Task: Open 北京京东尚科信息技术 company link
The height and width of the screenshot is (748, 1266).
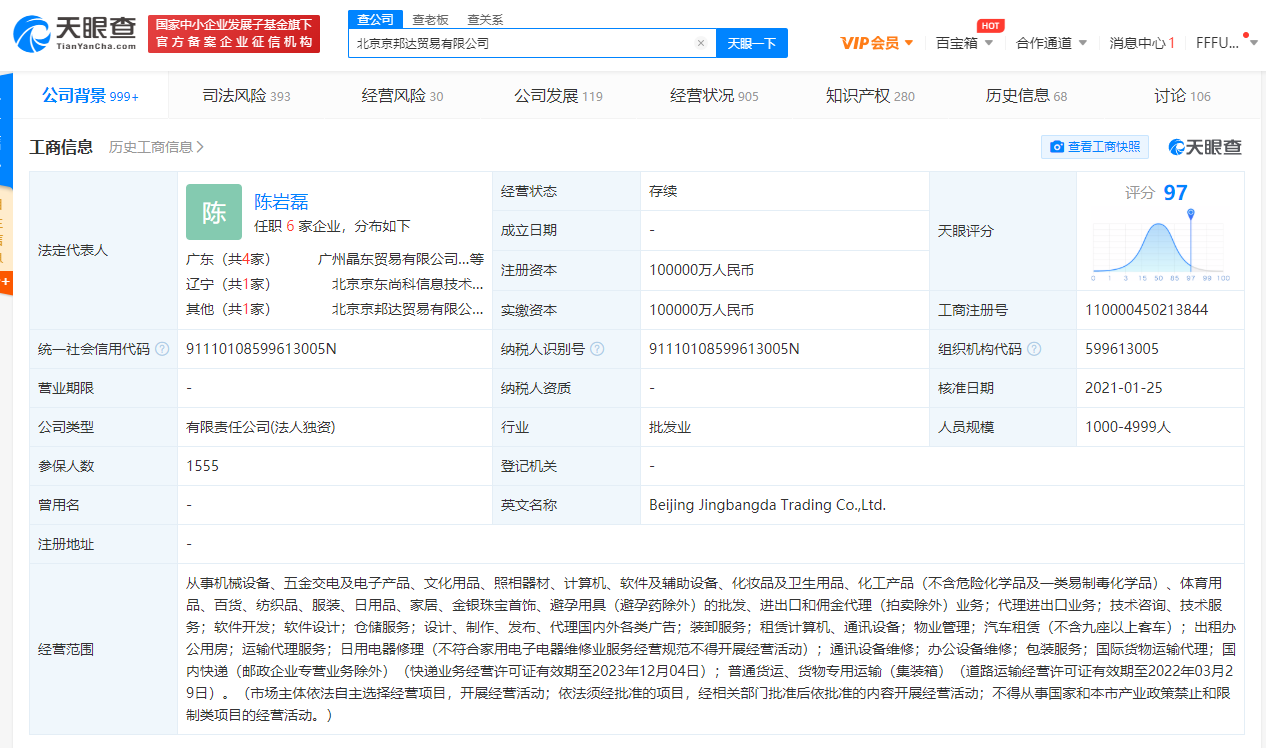Action: point(408,284)
